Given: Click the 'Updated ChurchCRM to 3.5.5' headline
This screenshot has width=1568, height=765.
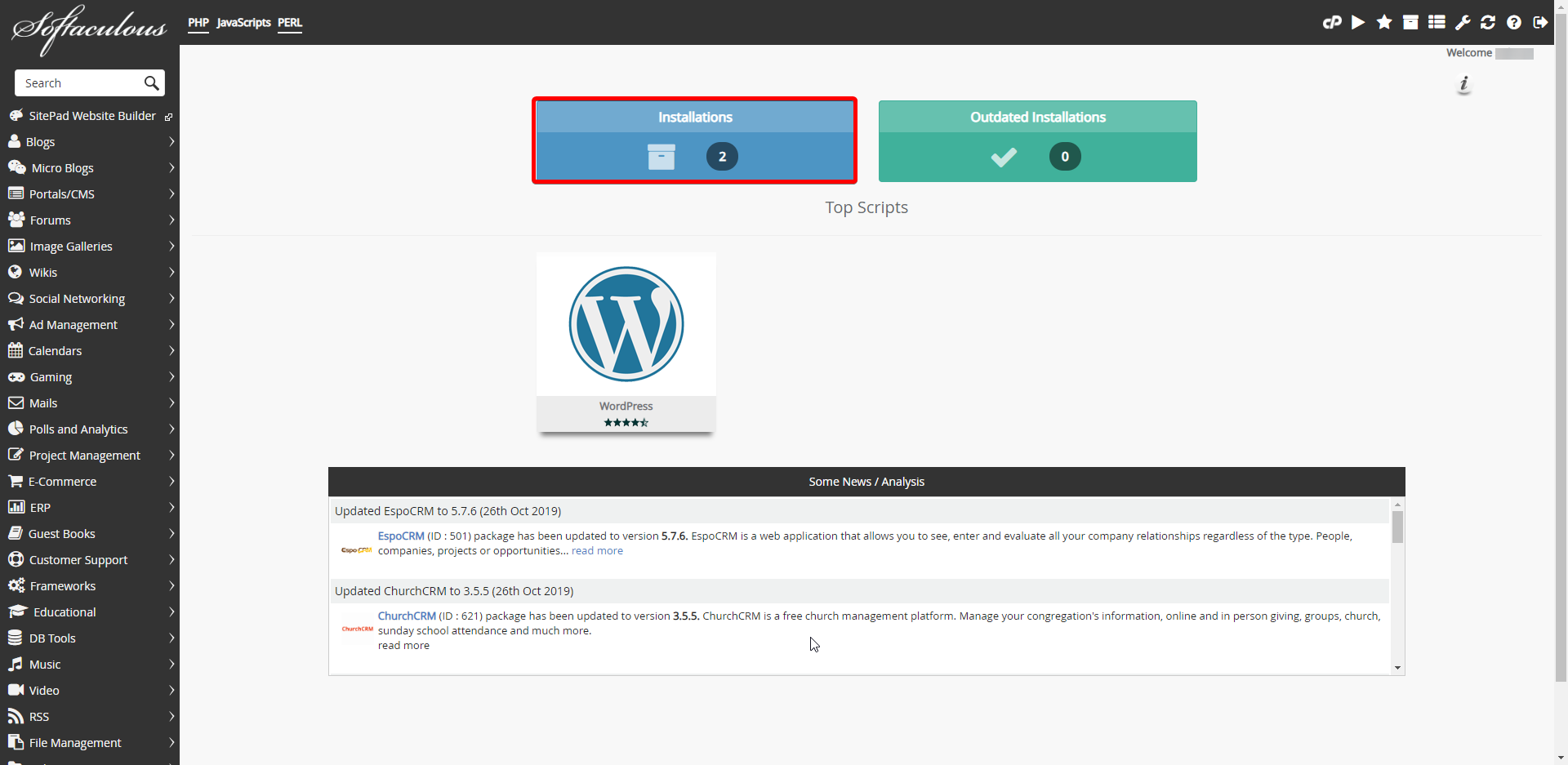Looking at the screenshot, I should tap(454, 590).
